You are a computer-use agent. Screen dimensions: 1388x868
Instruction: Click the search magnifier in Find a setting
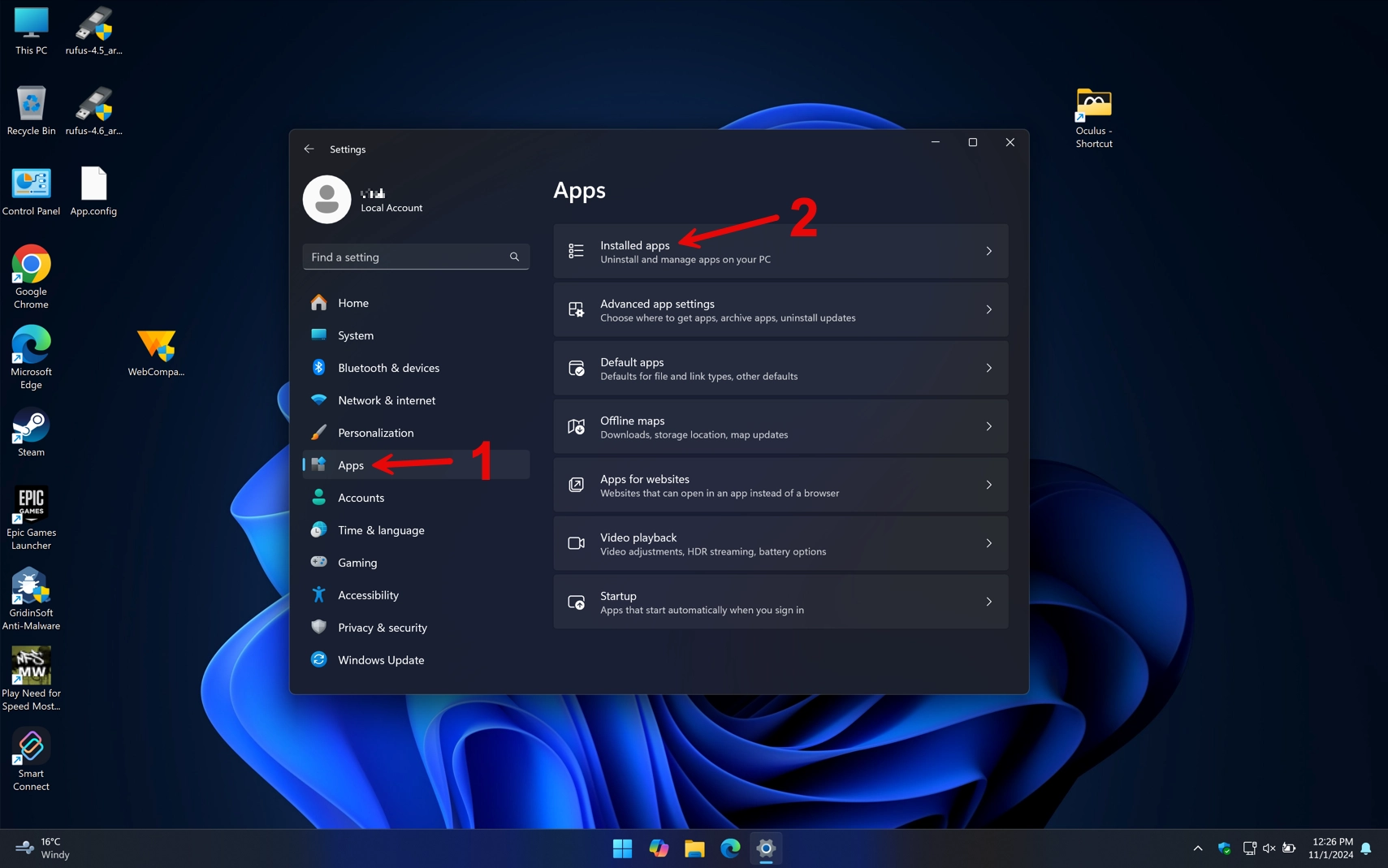click(x=514, y=257)
